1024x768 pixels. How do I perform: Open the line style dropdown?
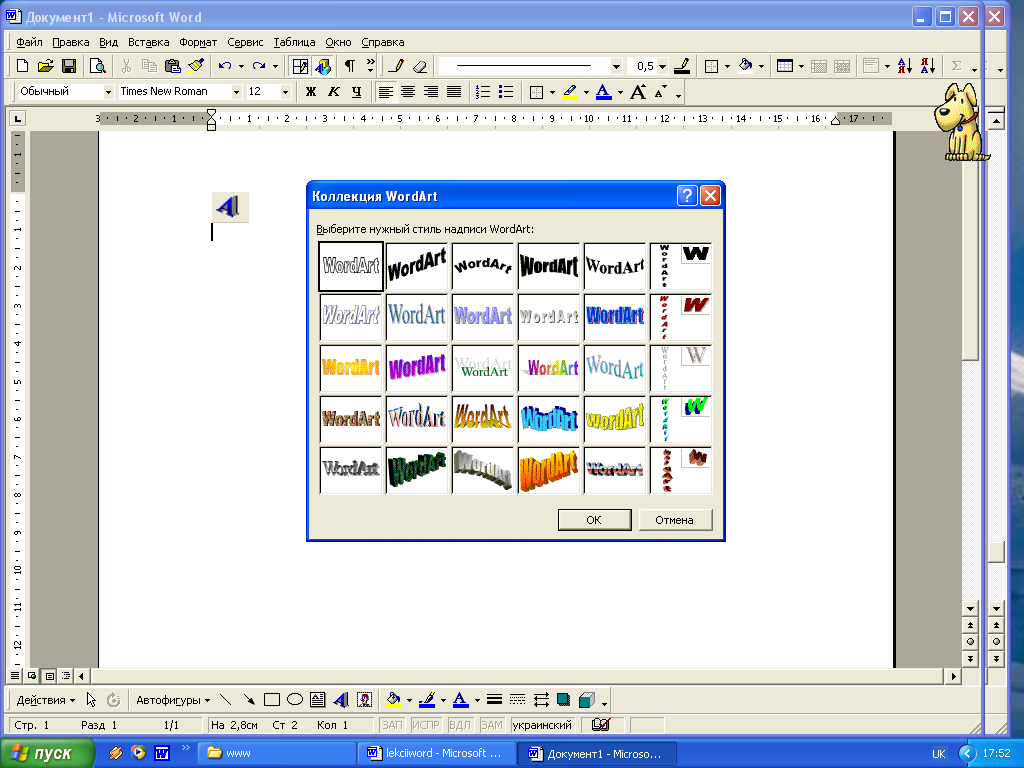[x=616, y=66]
